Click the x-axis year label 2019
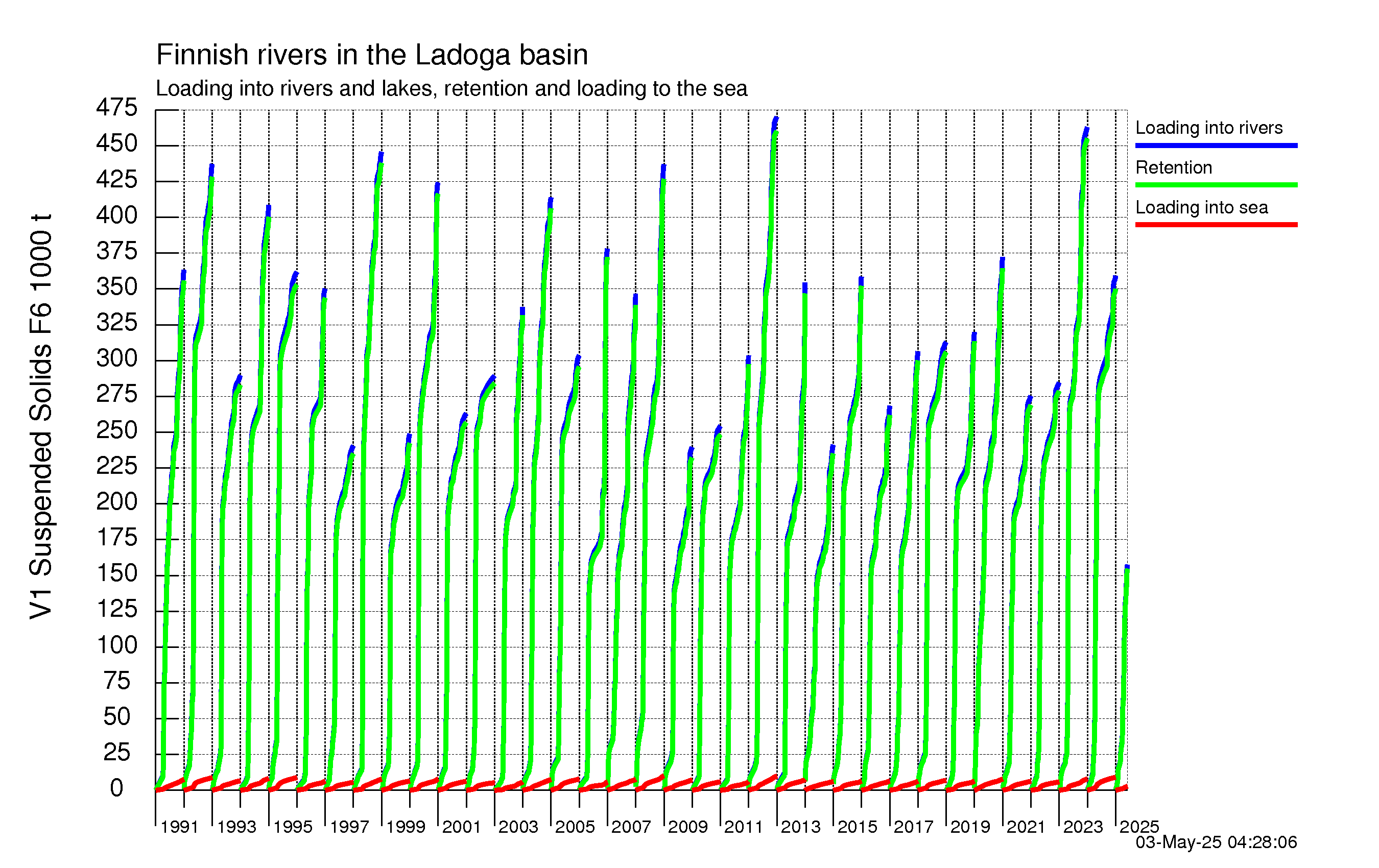This screenshot has width=1379, height=868. coord(970,827)
